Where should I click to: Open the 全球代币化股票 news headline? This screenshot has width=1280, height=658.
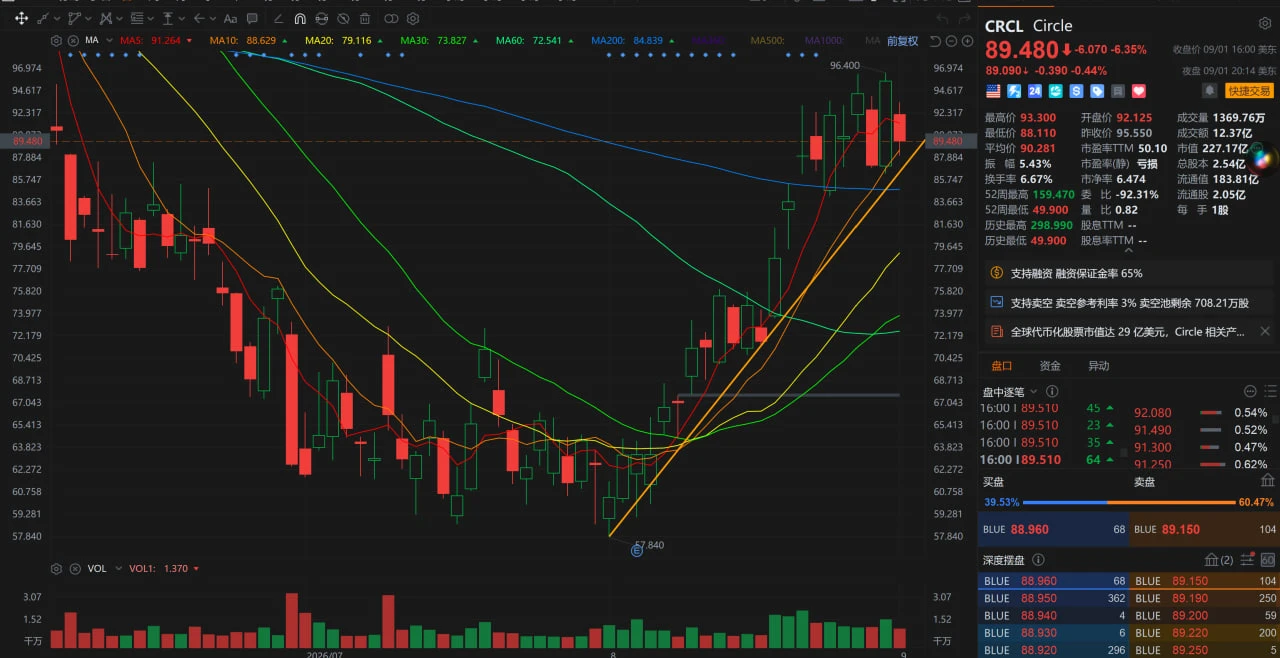(x=1127, y=331)
